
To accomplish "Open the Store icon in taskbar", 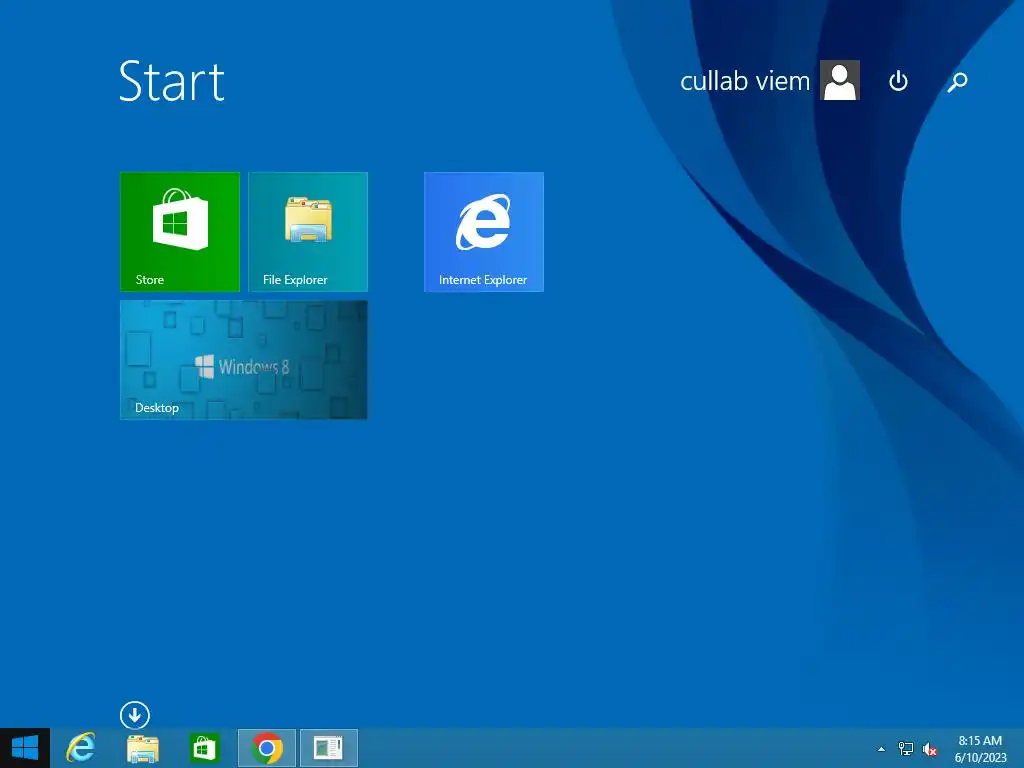I will click(204, 748).
